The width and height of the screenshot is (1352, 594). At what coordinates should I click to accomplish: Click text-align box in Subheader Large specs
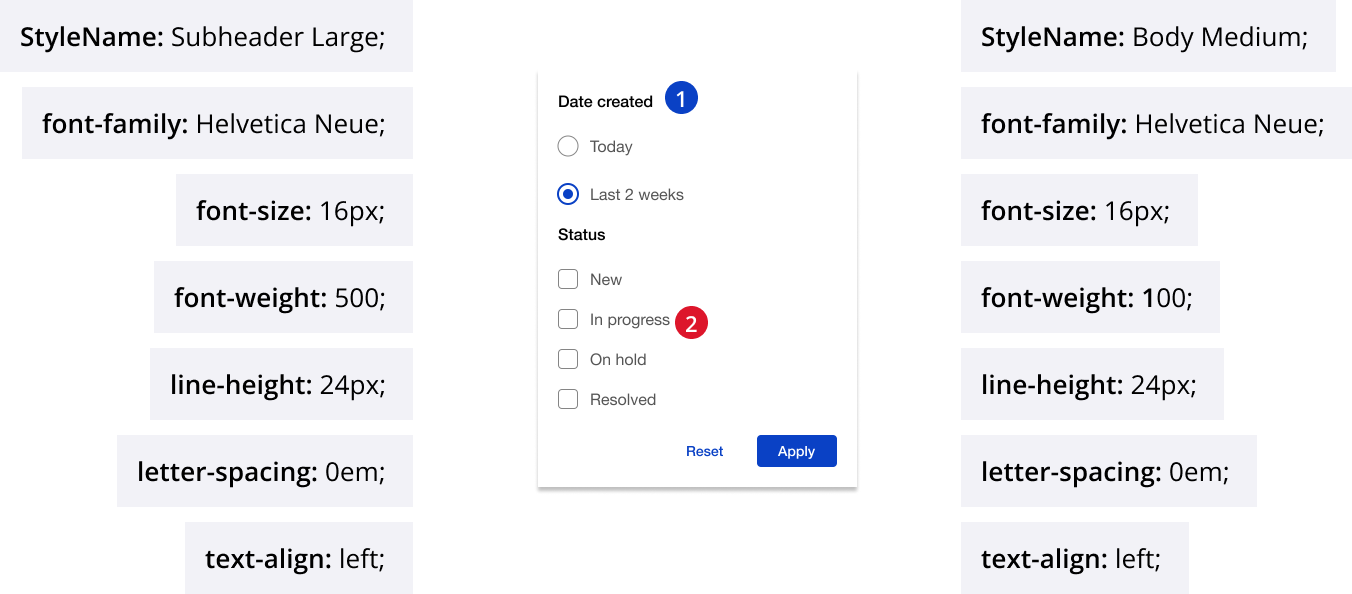tap(297, 558)
